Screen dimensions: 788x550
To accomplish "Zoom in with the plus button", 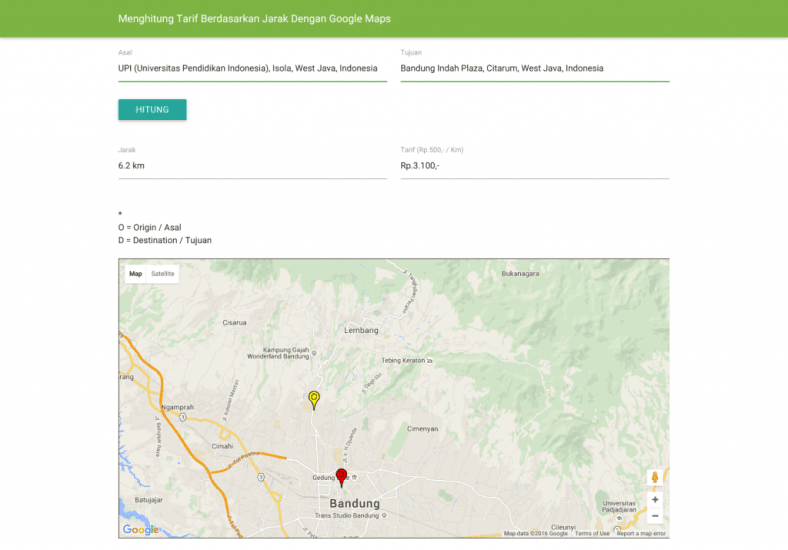I will (655, 500).
